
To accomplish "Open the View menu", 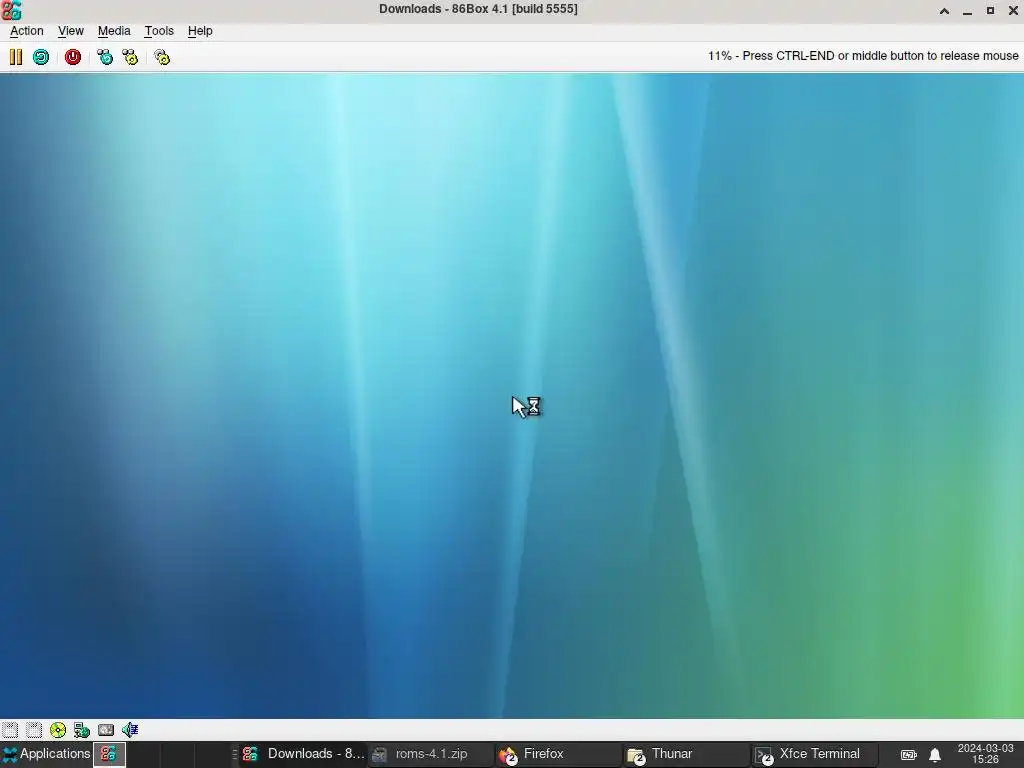I will coord(71,31).
